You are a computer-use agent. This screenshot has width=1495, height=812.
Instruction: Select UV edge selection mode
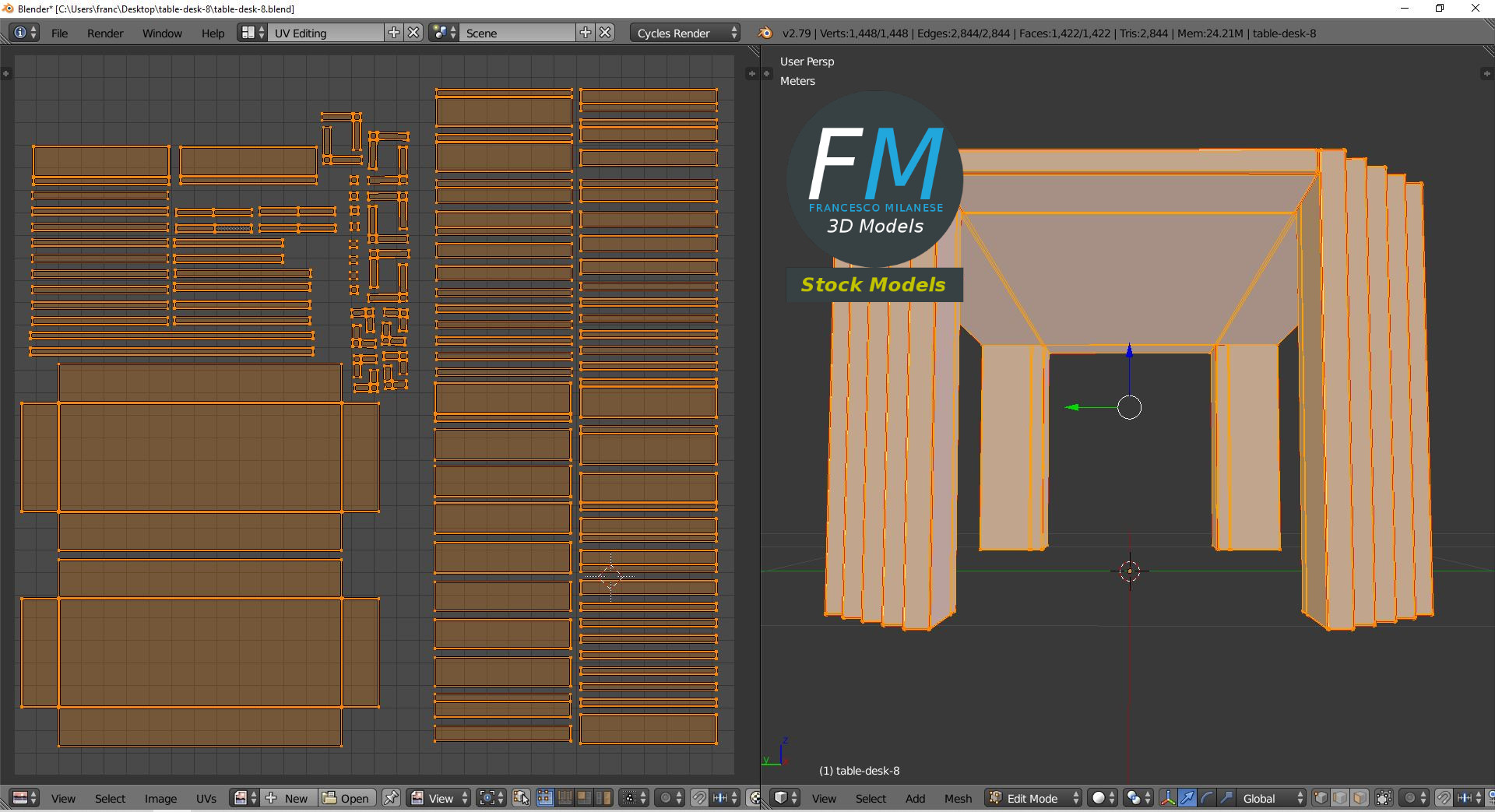(x=565, y=798)
